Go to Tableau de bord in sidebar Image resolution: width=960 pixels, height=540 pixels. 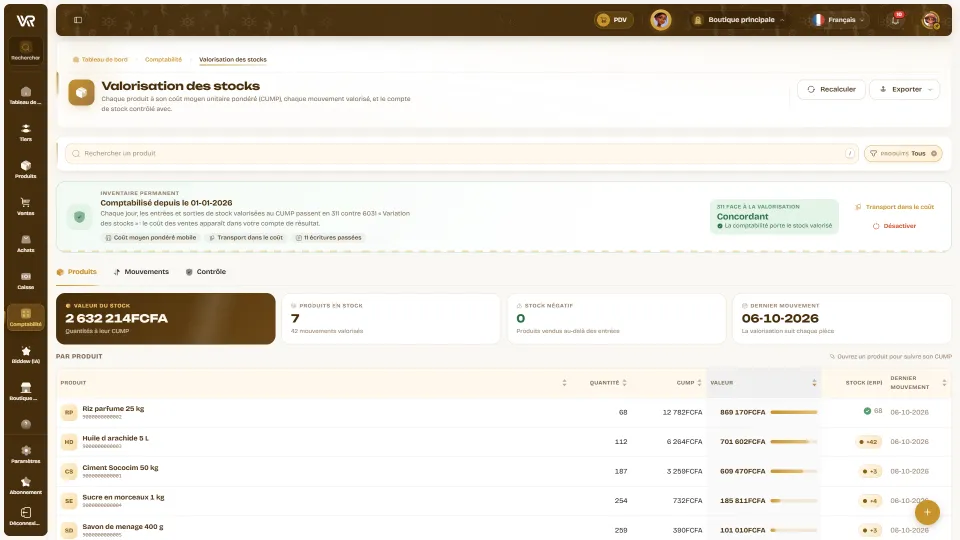[25, 96]
